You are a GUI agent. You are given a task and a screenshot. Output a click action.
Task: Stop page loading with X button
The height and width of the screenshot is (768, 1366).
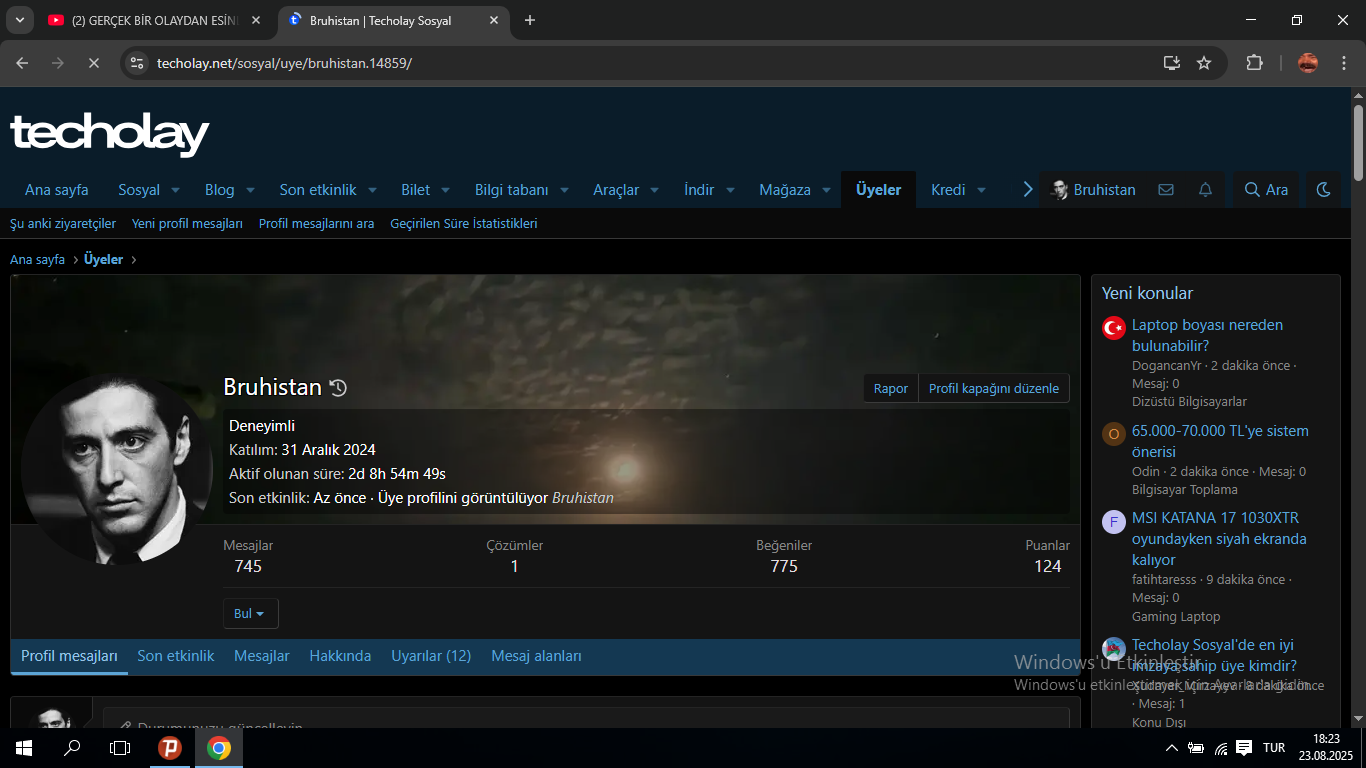tap(93, 63)
